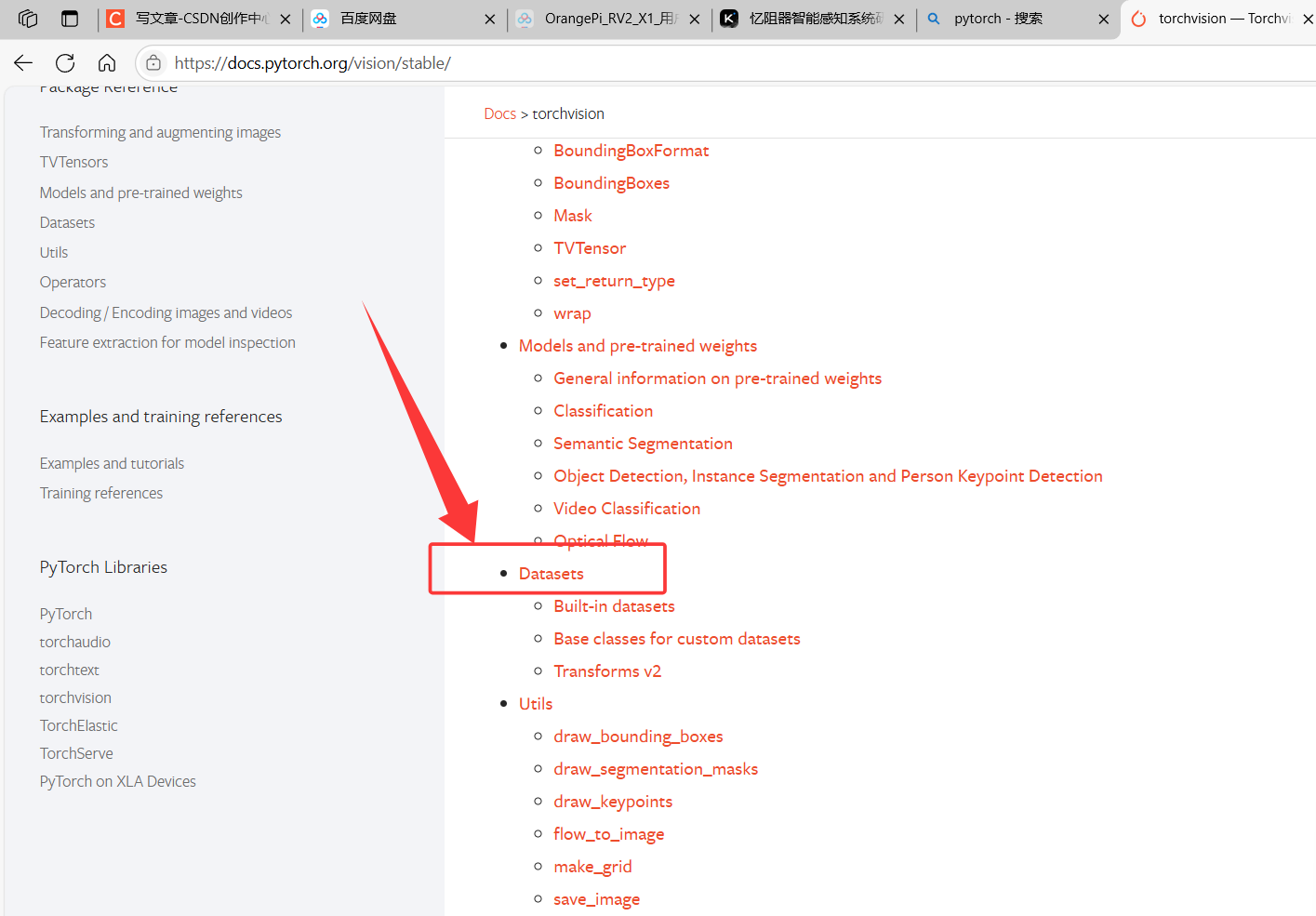Image resolution: width=1316 pixels, height=916 pixels.
Task: Click the browser back arrow
Action: pyautogui.click(x=23, y=63)
